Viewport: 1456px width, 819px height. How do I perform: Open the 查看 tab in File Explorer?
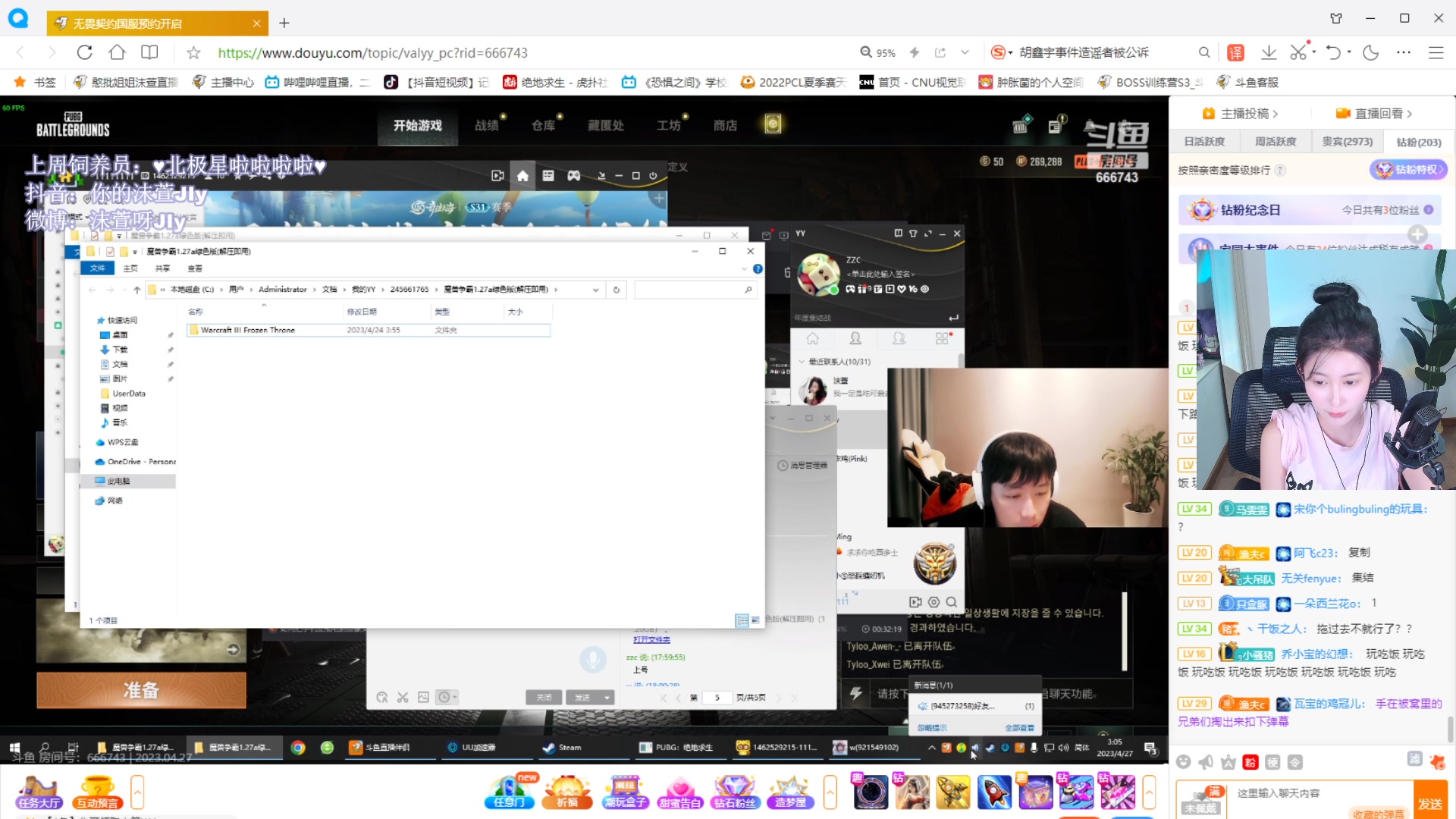(x=195, y=268)
